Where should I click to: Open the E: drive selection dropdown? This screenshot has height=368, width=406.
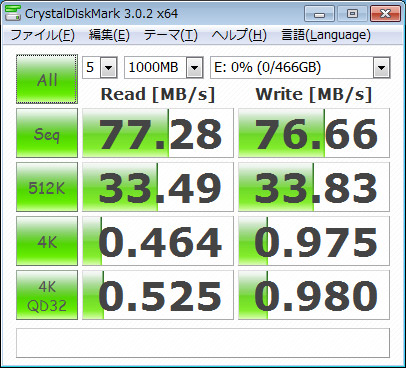300,68
